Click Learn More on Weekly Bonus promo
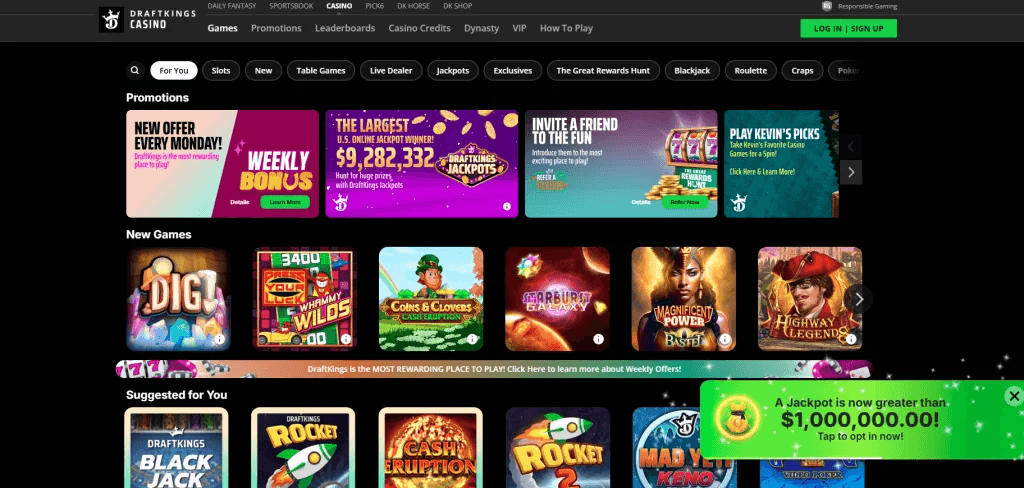Screen dimensions: 1024x488 (285, 202)
